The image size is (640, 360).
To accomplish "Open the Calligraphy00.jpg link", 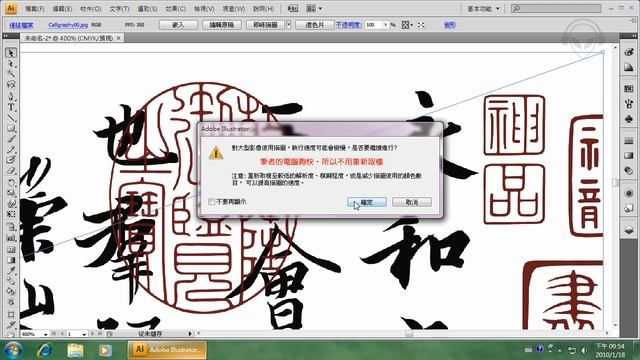I will 68,25.
